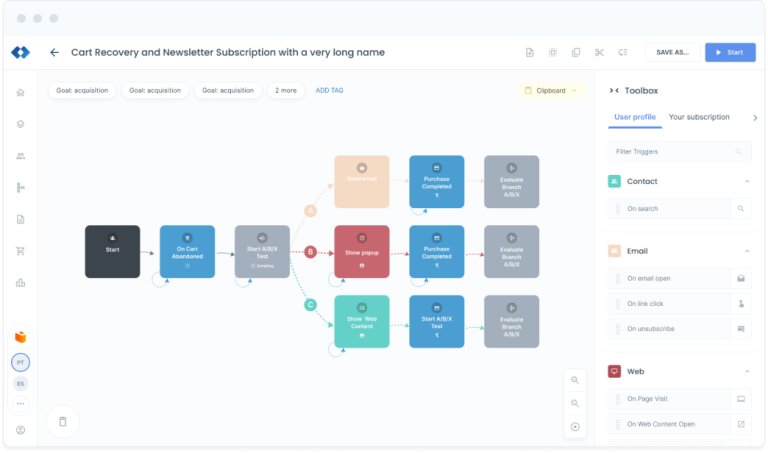Click the scissors cut icon in the toolbar

click(x=599, y=53)
